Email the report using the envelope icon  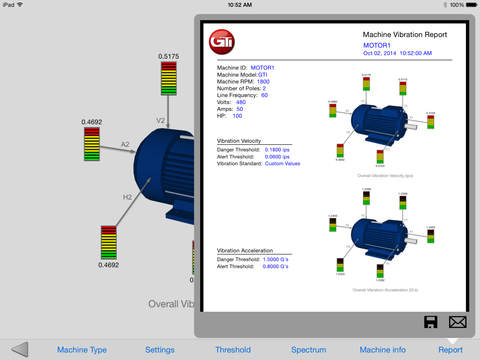tap(457, 322)
